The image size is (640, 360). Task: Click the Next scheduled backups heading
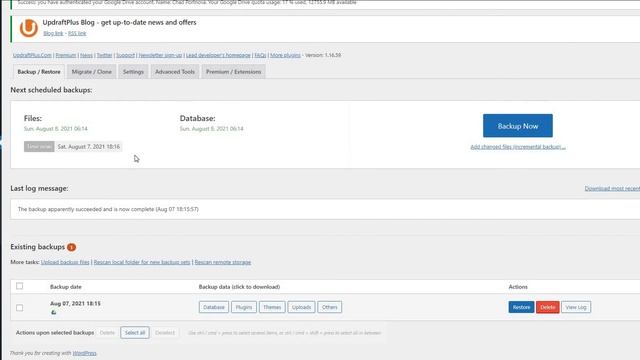coord(51,90)
